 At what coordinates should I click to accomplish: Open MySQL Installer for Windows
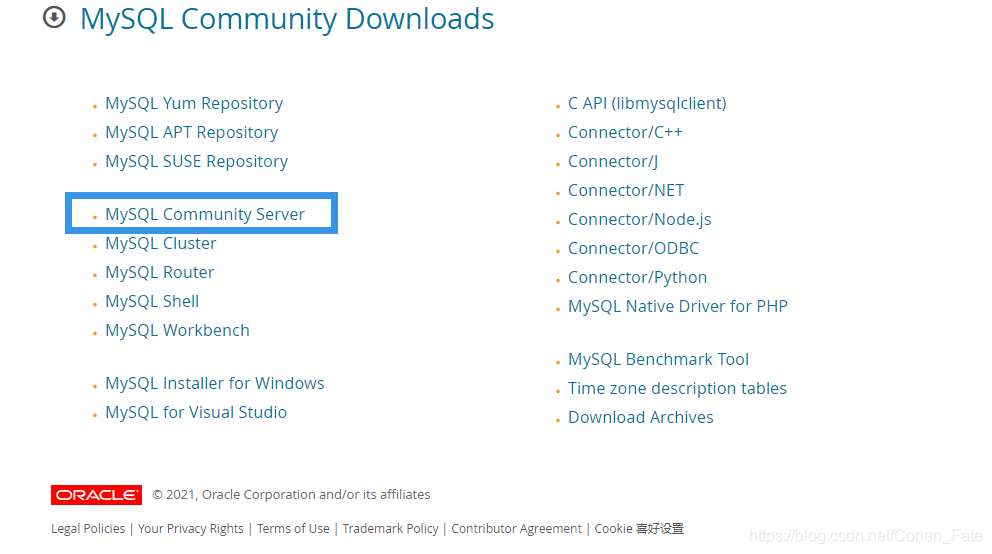(214, 383)
